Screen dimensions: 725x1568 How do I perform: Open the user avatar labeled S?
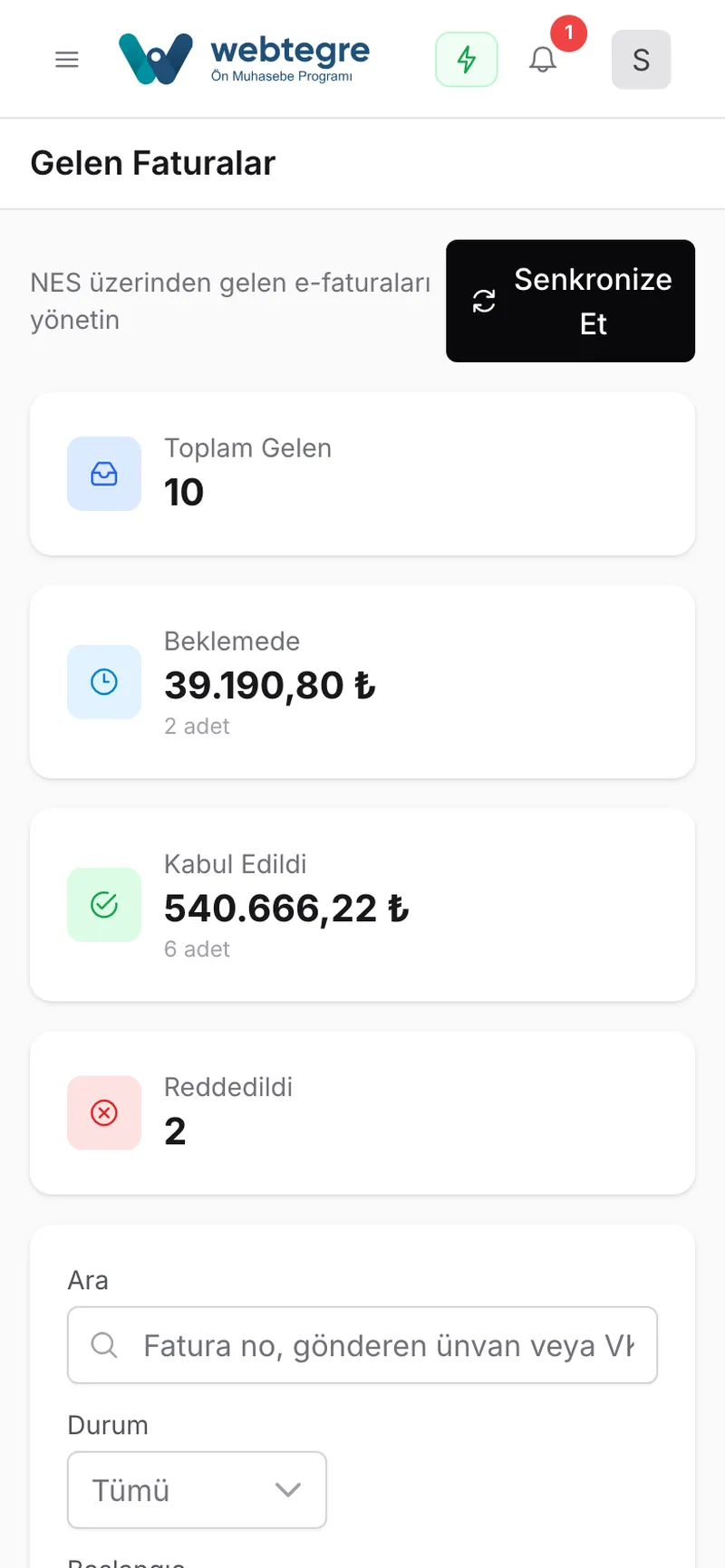642,60
